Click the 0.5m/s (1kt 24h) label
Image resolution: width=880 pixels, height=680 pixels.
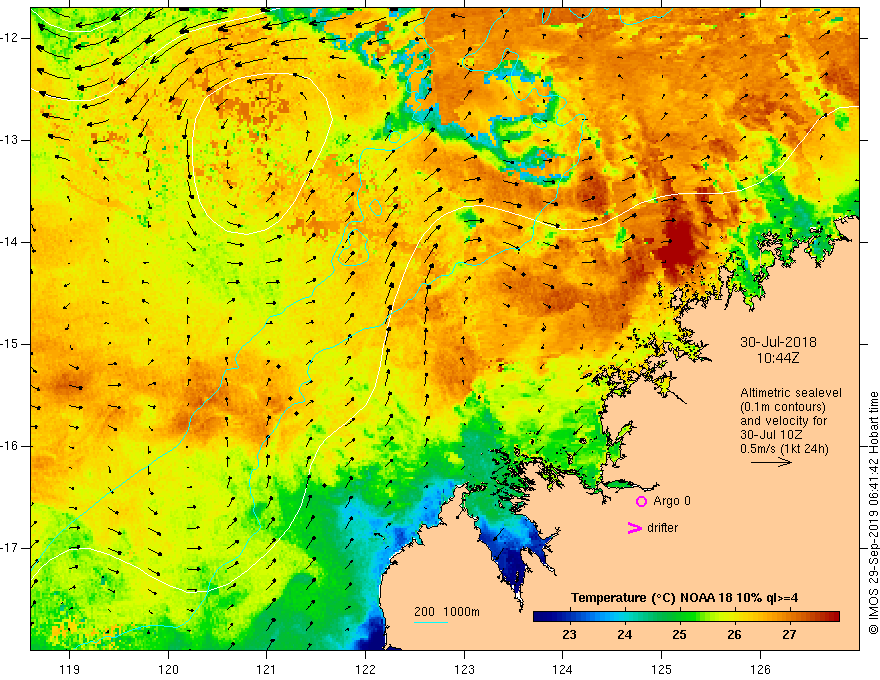pos(784,449)
